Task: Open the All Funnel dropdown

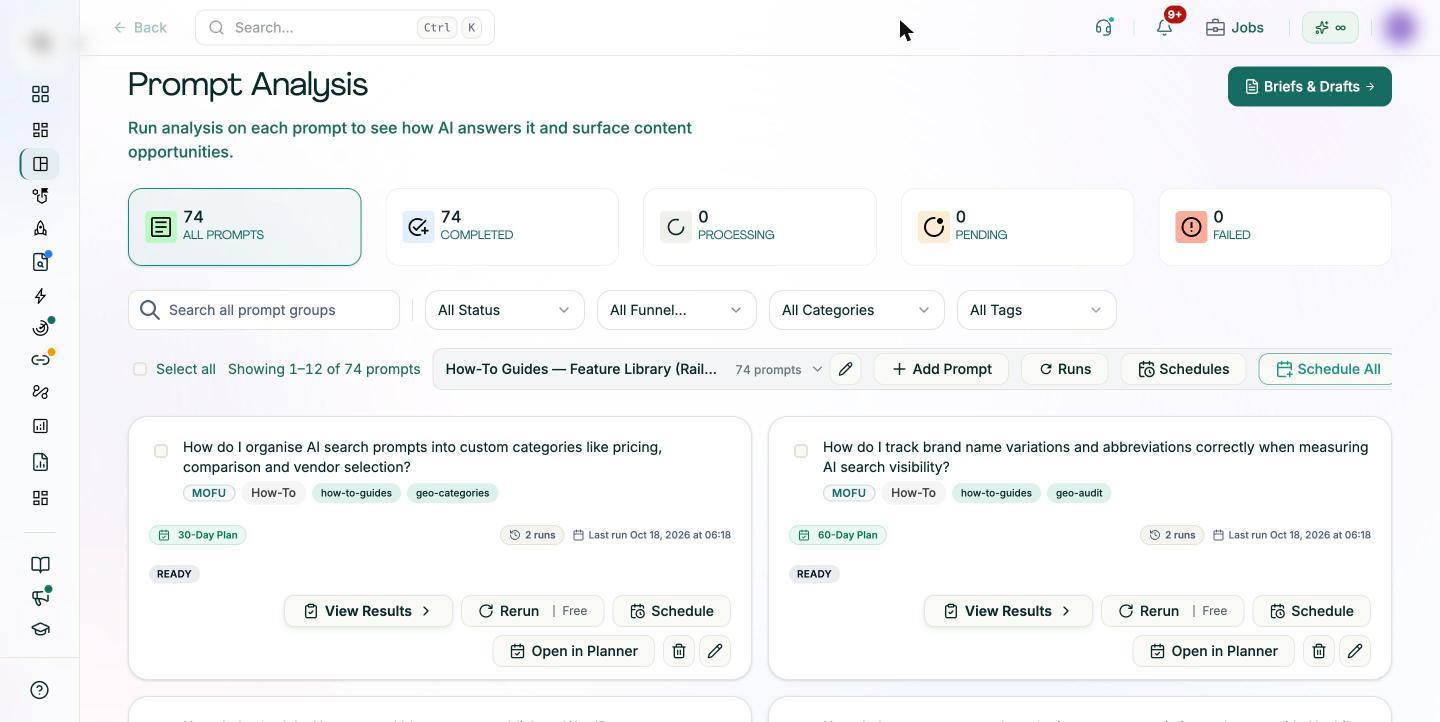Action: [676, 310]
